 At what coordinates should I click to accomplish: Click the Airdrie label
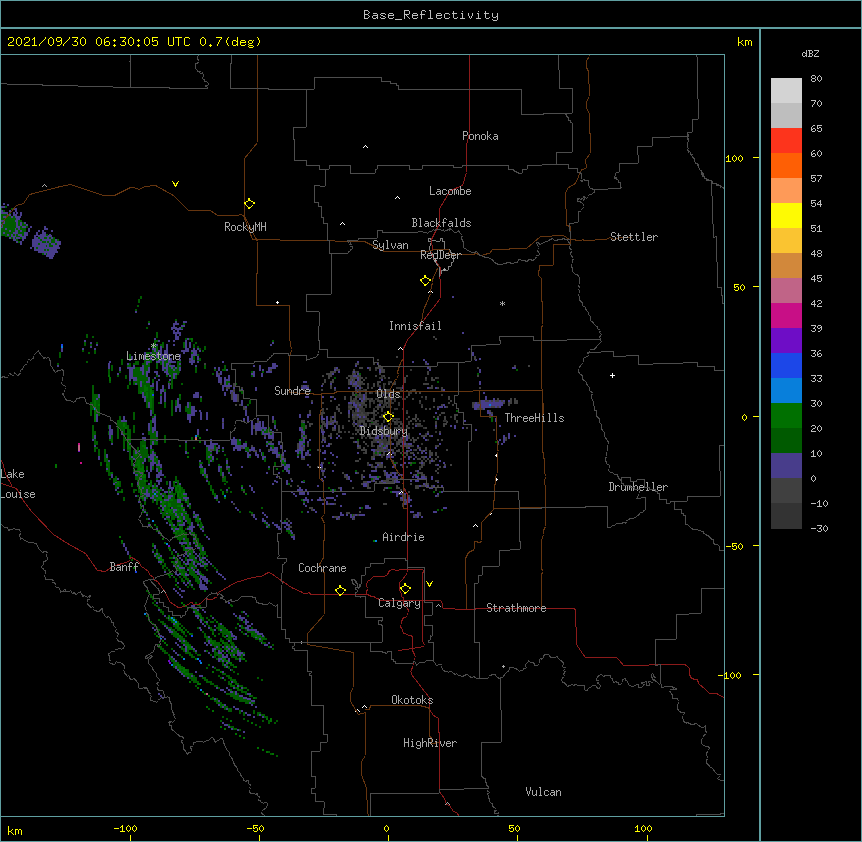point(403,537)
